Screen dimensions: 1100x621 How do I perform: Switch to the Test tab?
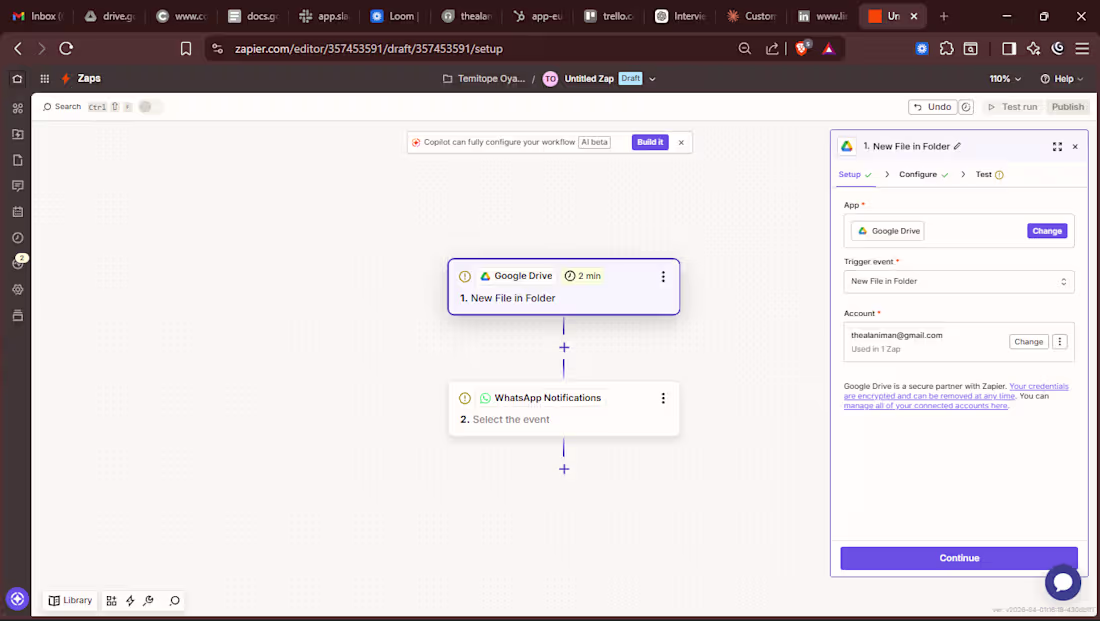click(989, 175)
